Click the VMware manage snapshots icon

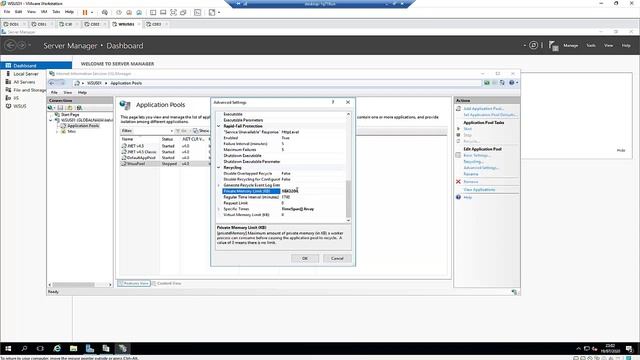click(139, 12)
